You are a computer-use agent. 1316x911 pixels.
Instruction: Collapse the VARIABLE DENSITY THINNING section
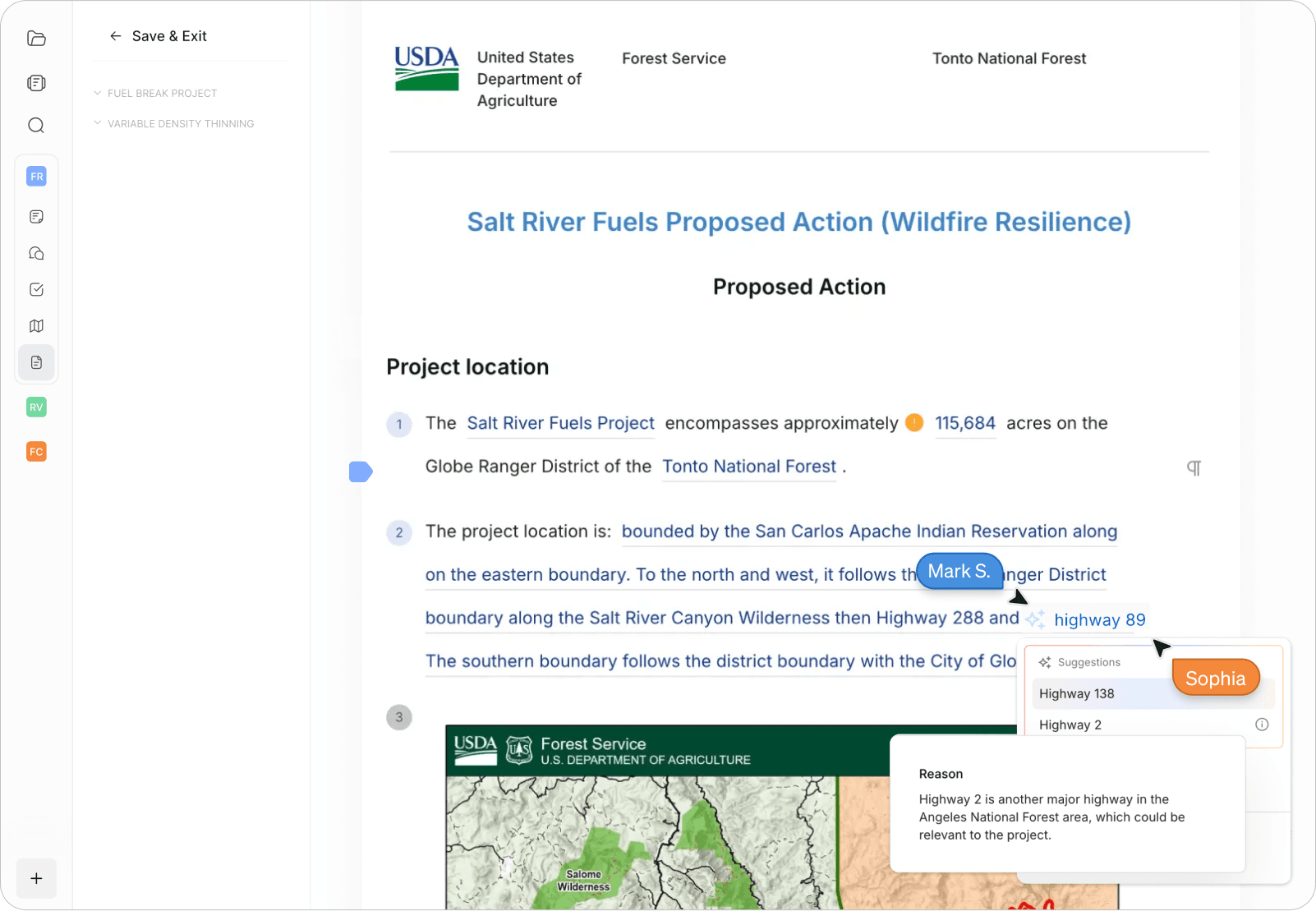98,123
